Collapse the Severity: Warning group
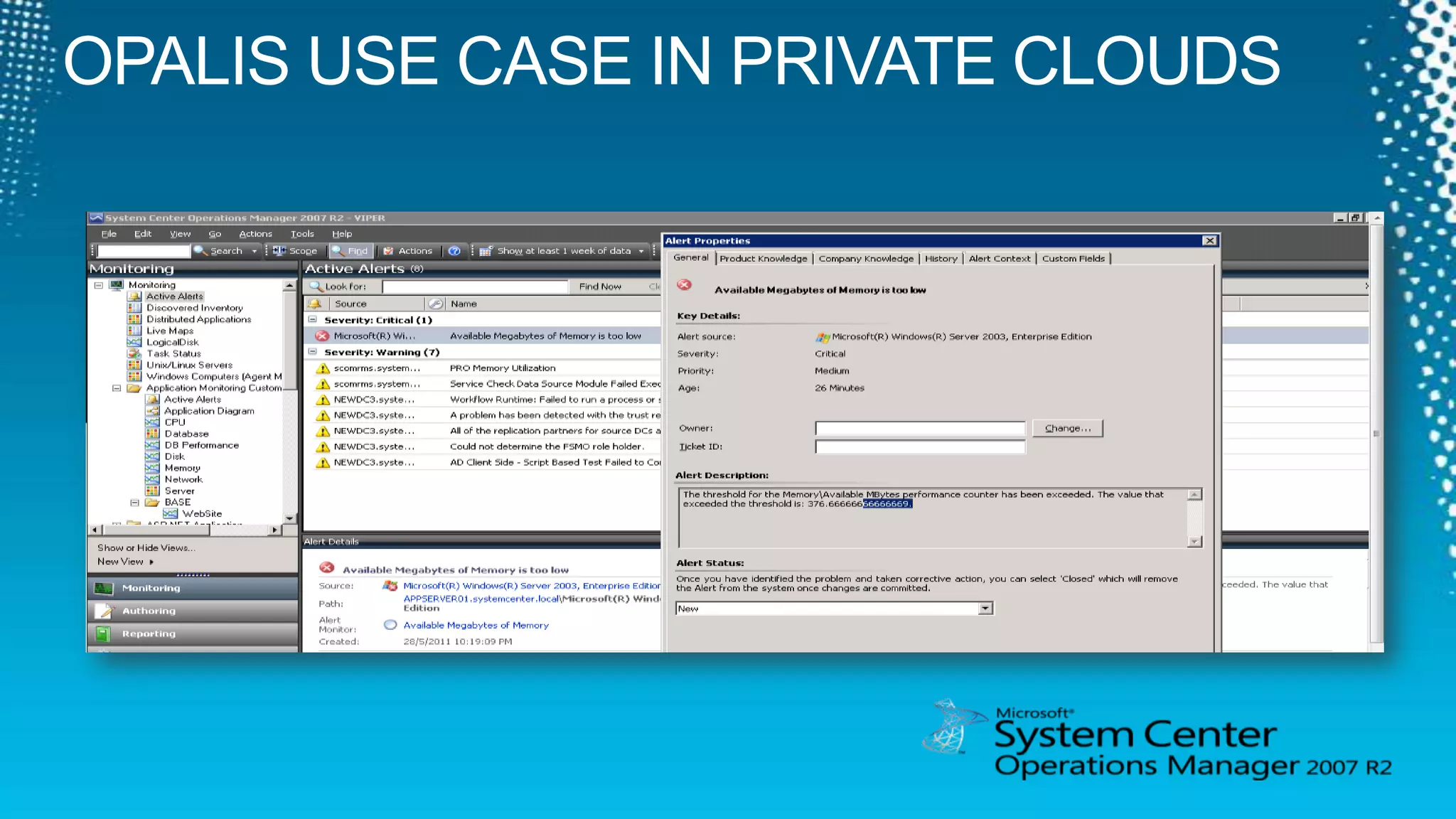Image resolution: width=1456 pixels, height=819 pixels. (x=312, y=352)
